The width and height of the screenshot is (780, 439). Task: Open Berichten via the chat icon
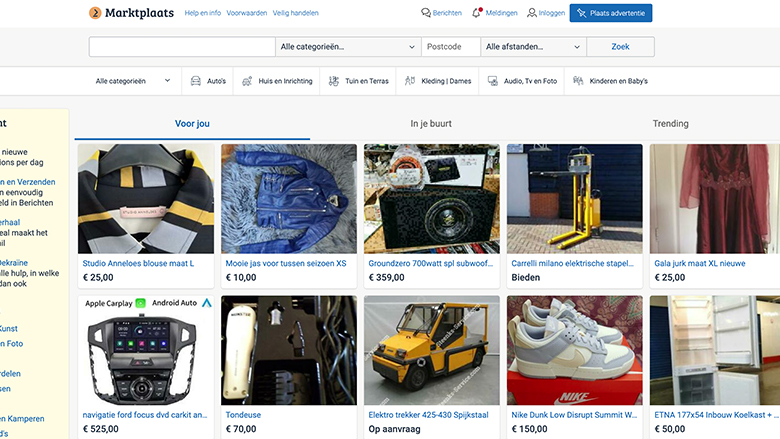click(426, 13)
